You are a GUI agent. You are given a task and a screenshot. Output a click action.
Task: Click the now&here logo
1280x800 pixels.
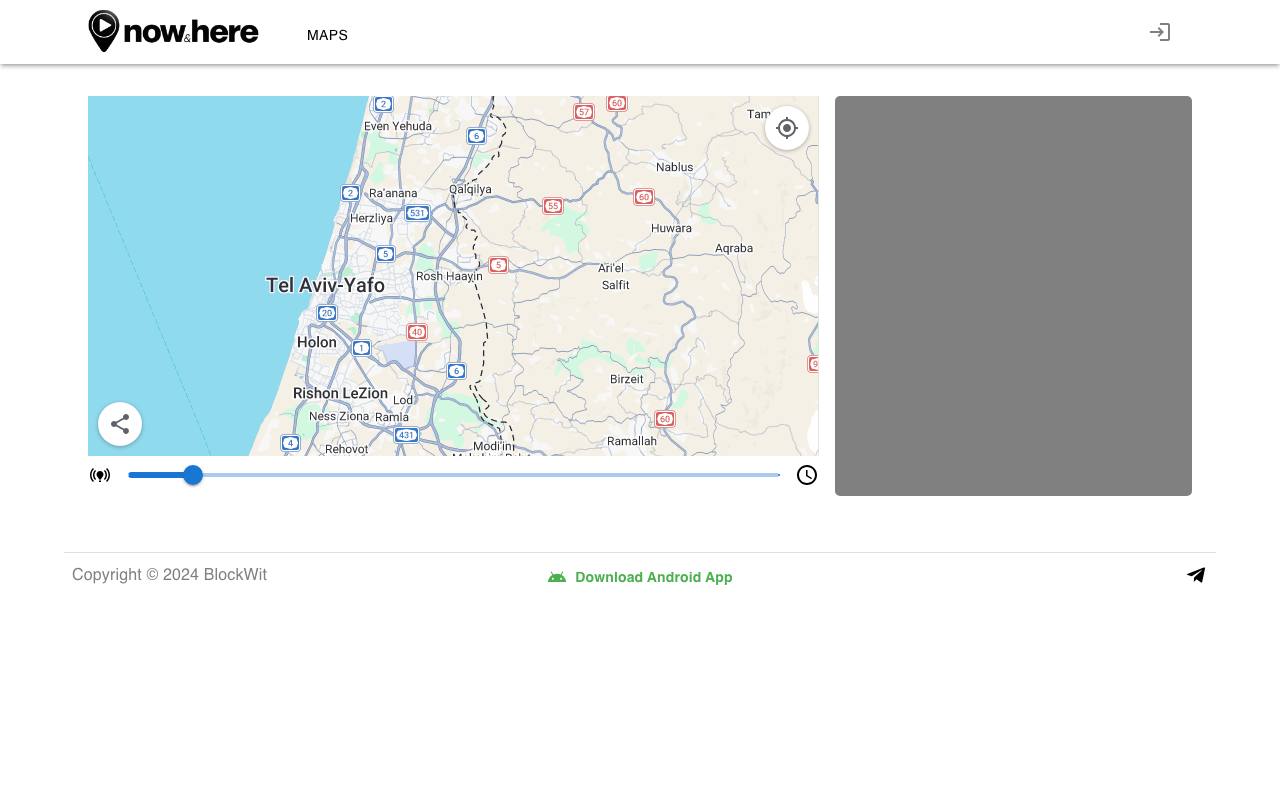tap(173, 31)
